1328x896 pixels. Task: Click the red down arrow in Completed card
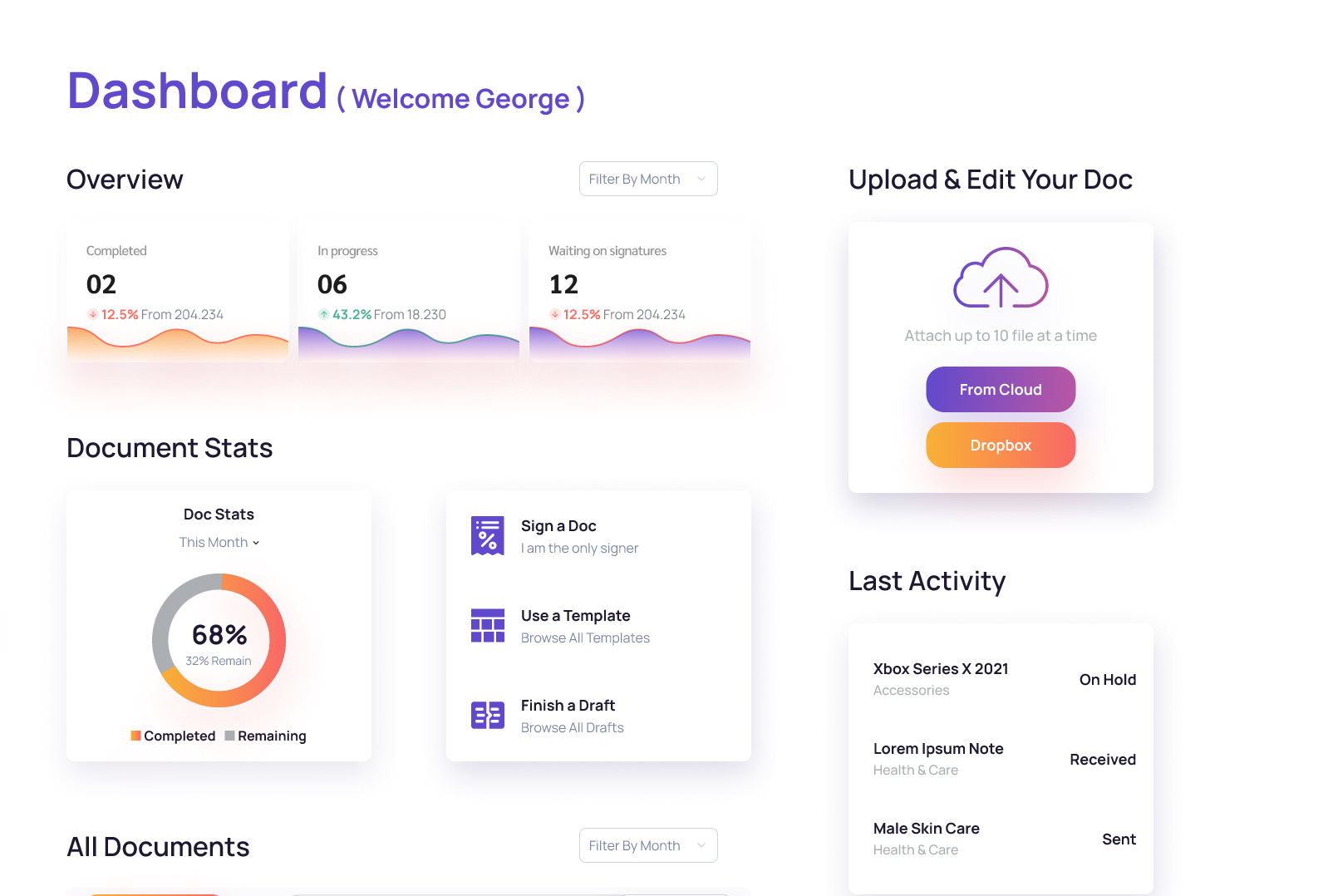(x=93, y=314)
